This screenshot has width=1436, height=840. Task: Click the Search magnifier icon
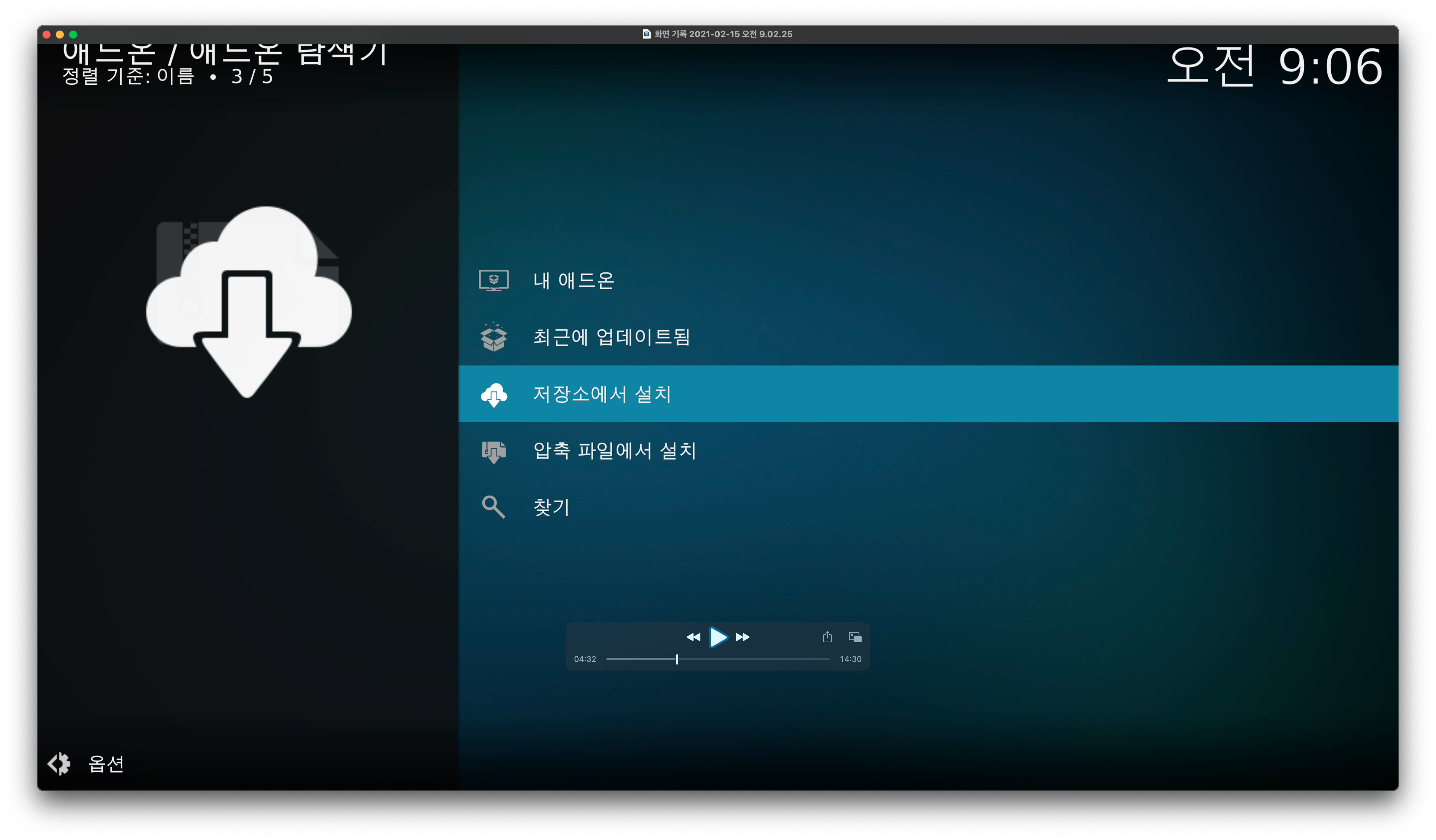[x=494, y=507]
